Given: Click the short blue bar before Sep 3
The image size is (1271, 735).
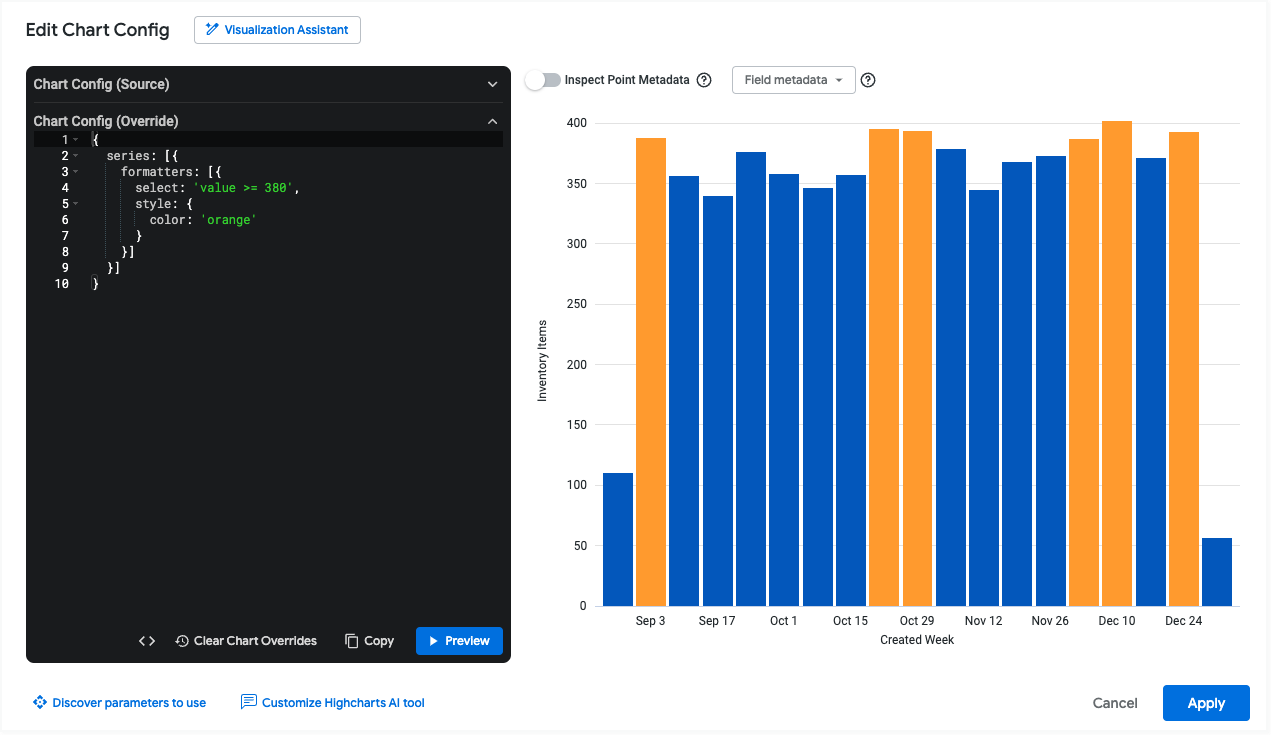Looking at the screenshot, I should pos(618,540).
